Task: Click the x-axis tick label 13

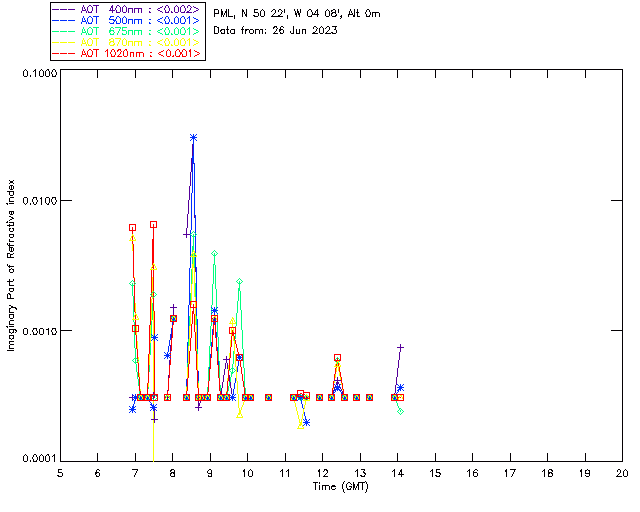Action: click(360, 473)
